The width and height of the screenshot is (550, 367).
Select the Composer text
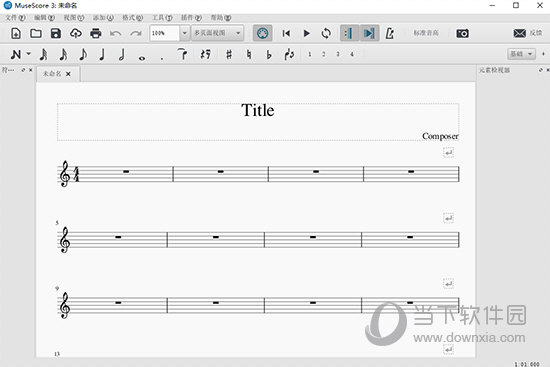[440, 136]
